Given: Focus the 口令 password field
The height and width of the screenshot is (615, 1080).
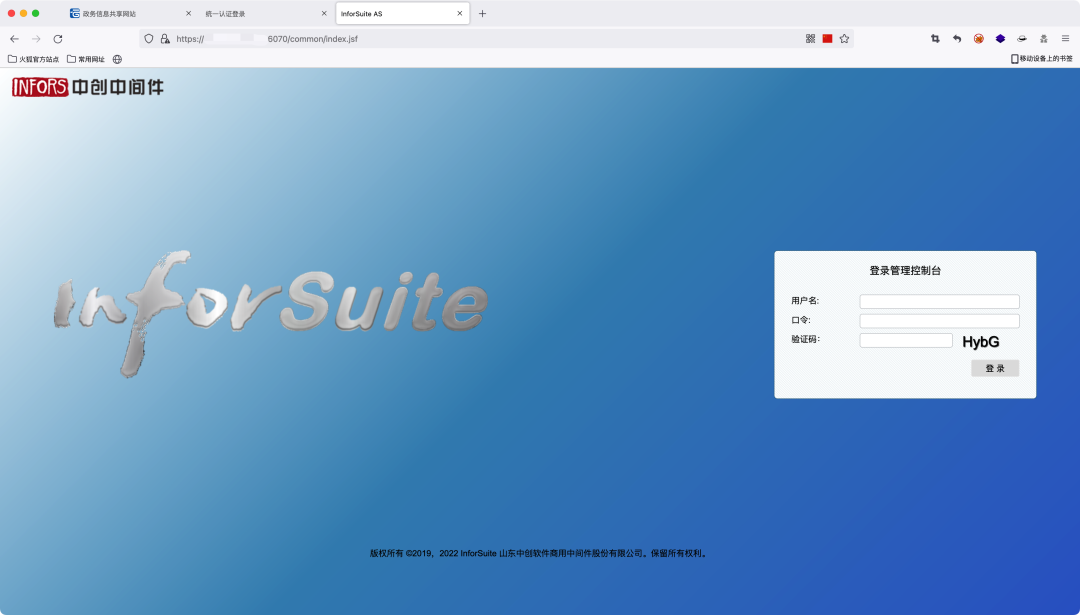Looking at the screenshot, I should pyautogui.click(x=939, y=321).
